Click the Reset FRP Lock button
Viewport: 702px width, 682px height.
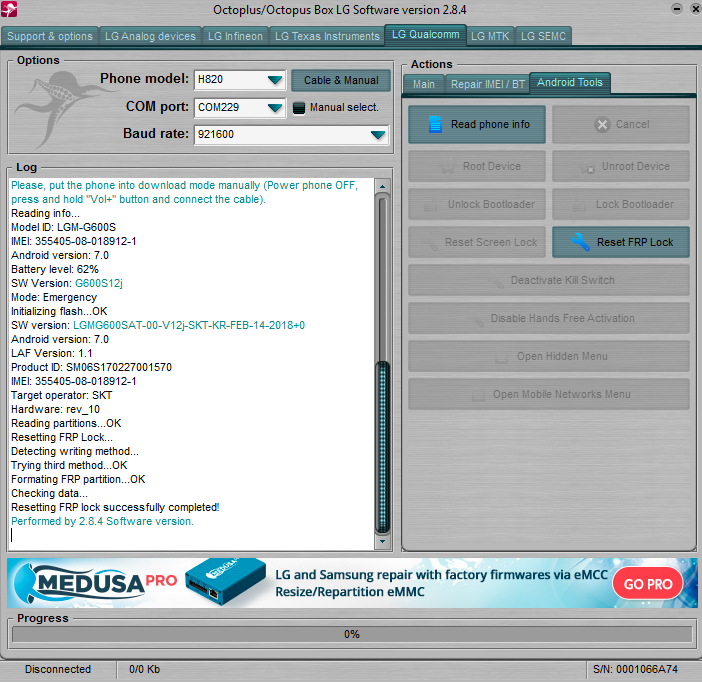621,242
